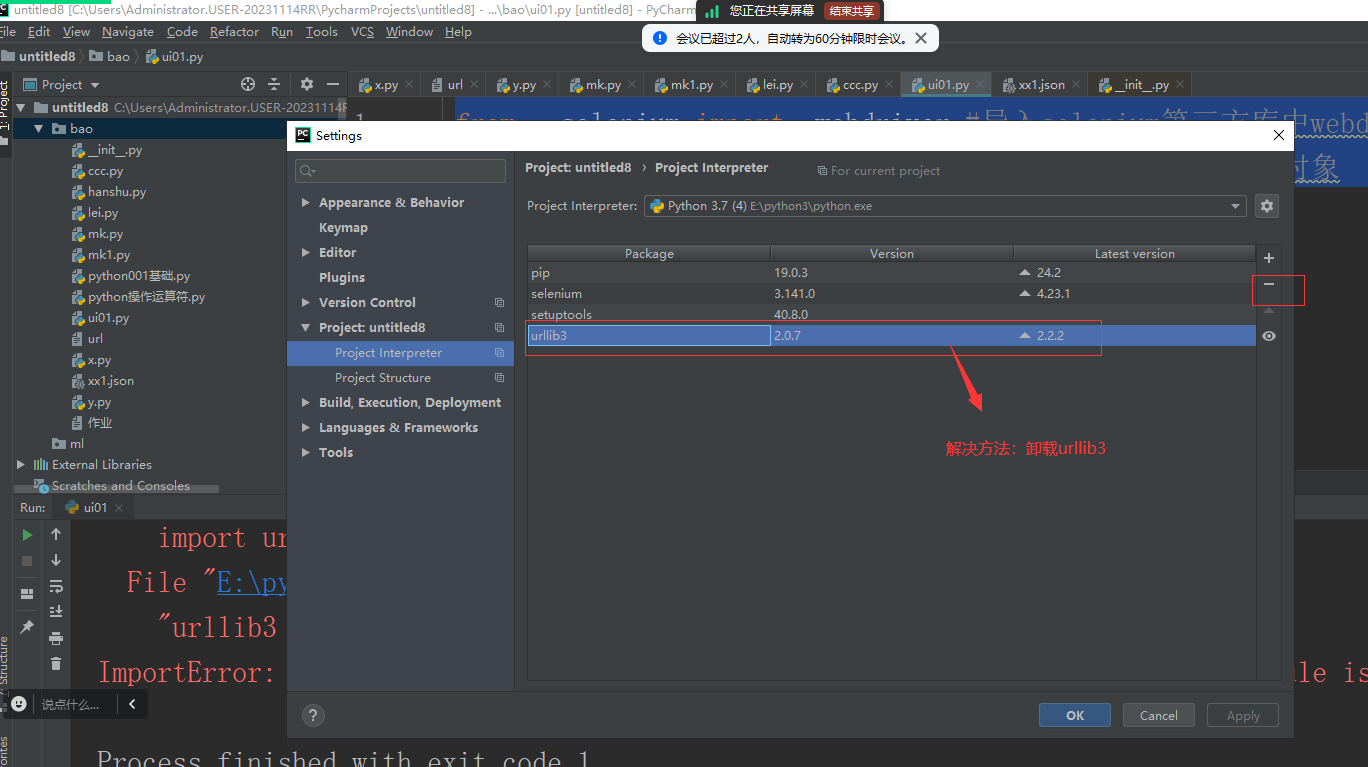Select the pip package row
1368x767 pixels.
click(x=891, y=273)
